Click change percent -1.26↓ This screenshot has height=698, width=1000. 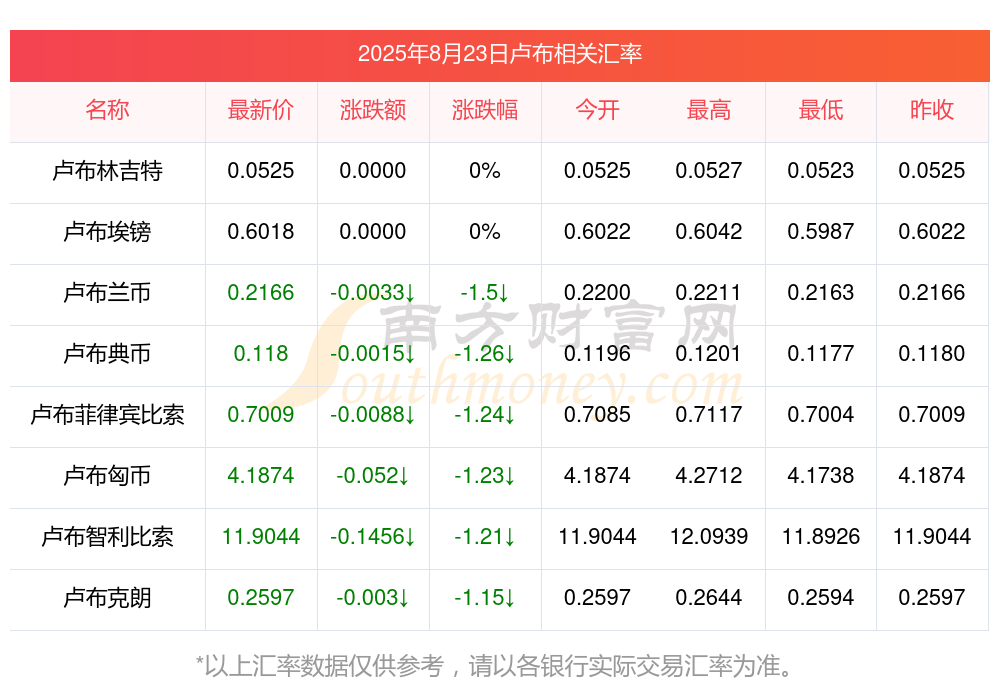coord(485,353)
